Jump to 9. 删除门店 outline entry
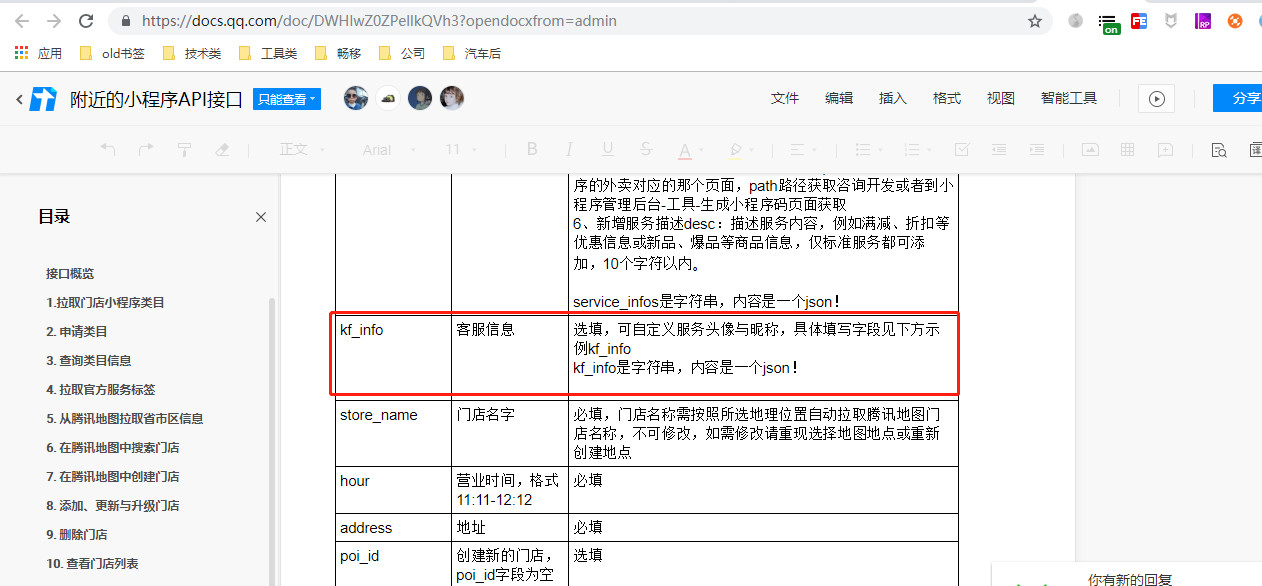Viewport: 1262px width, 586px height. point(76,535)
